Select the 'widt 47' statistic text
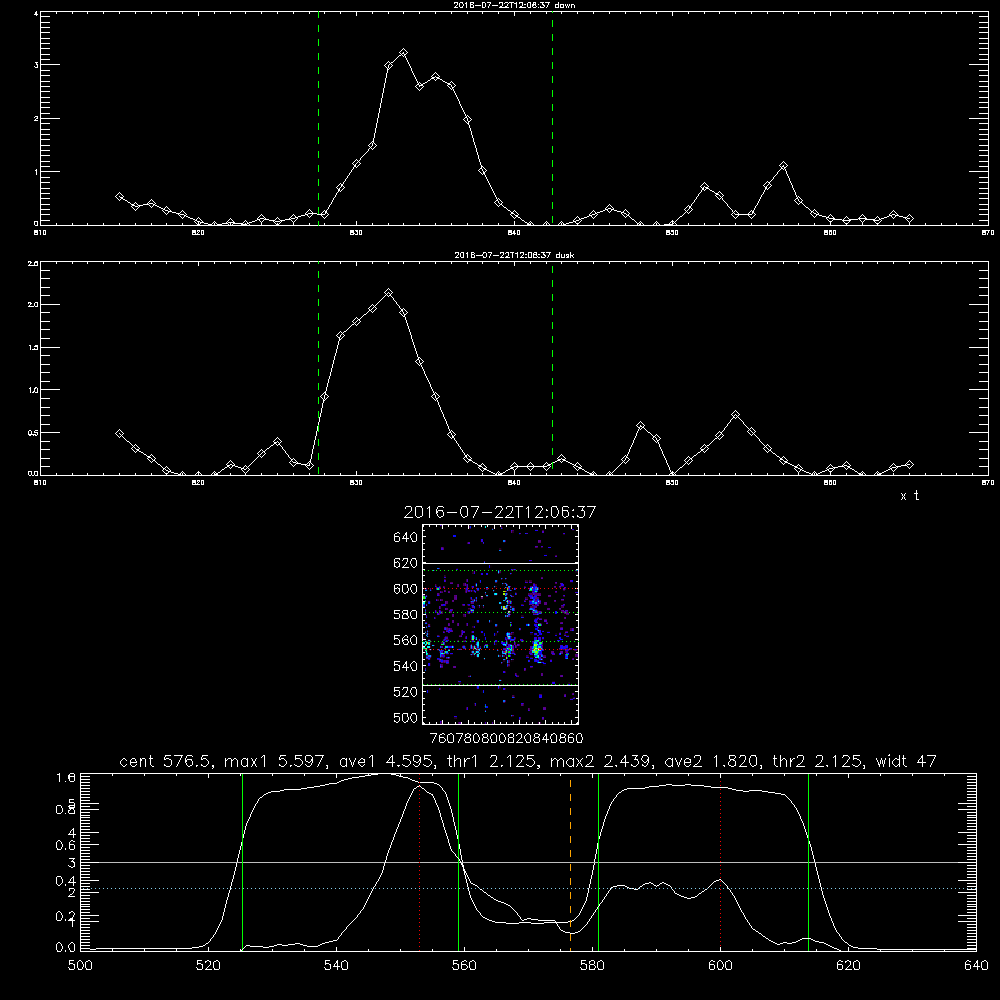1000x1000 pixels. (906, 761)
